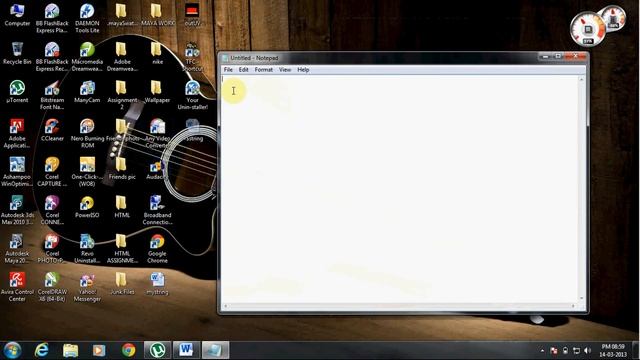Show hidden system tray icons
The image size is (640, 360).
click(x=542, y=351)
